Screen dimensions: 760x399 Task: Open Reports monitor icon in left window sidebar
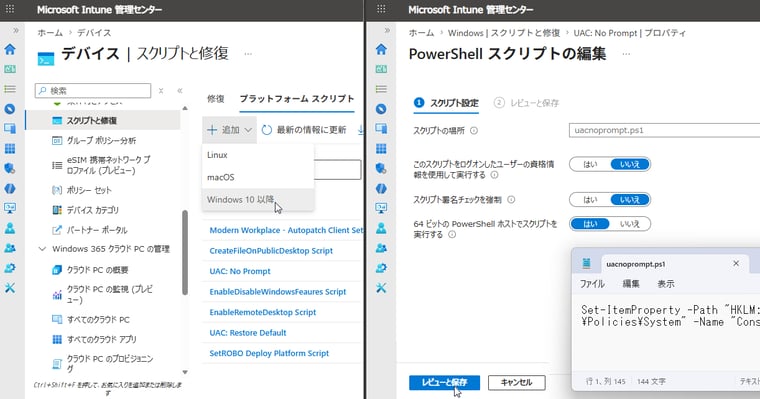click(x=10, y=208)
